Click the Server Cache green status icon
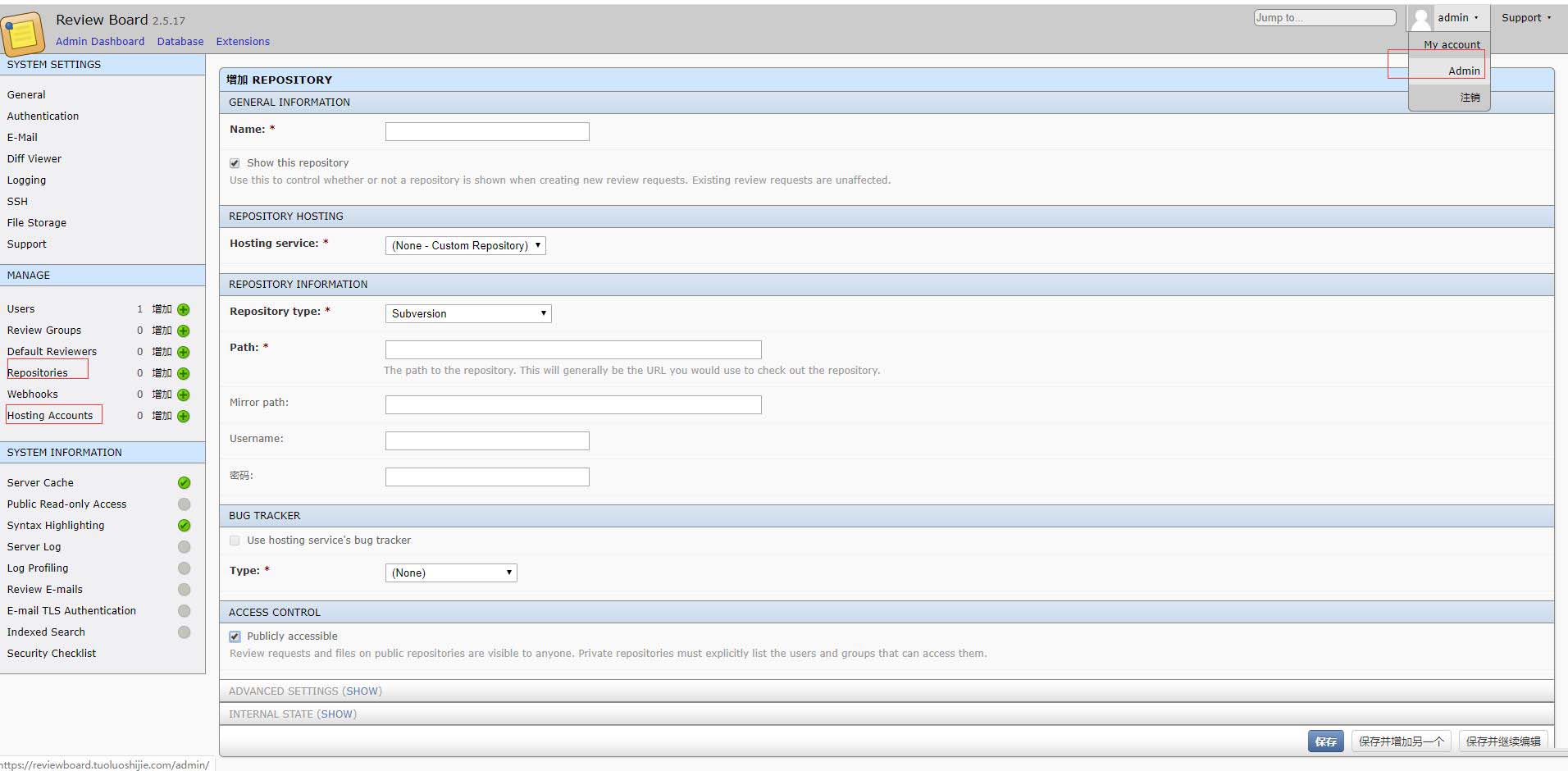This screenshot has height=771, width=1568. point(185,483)
